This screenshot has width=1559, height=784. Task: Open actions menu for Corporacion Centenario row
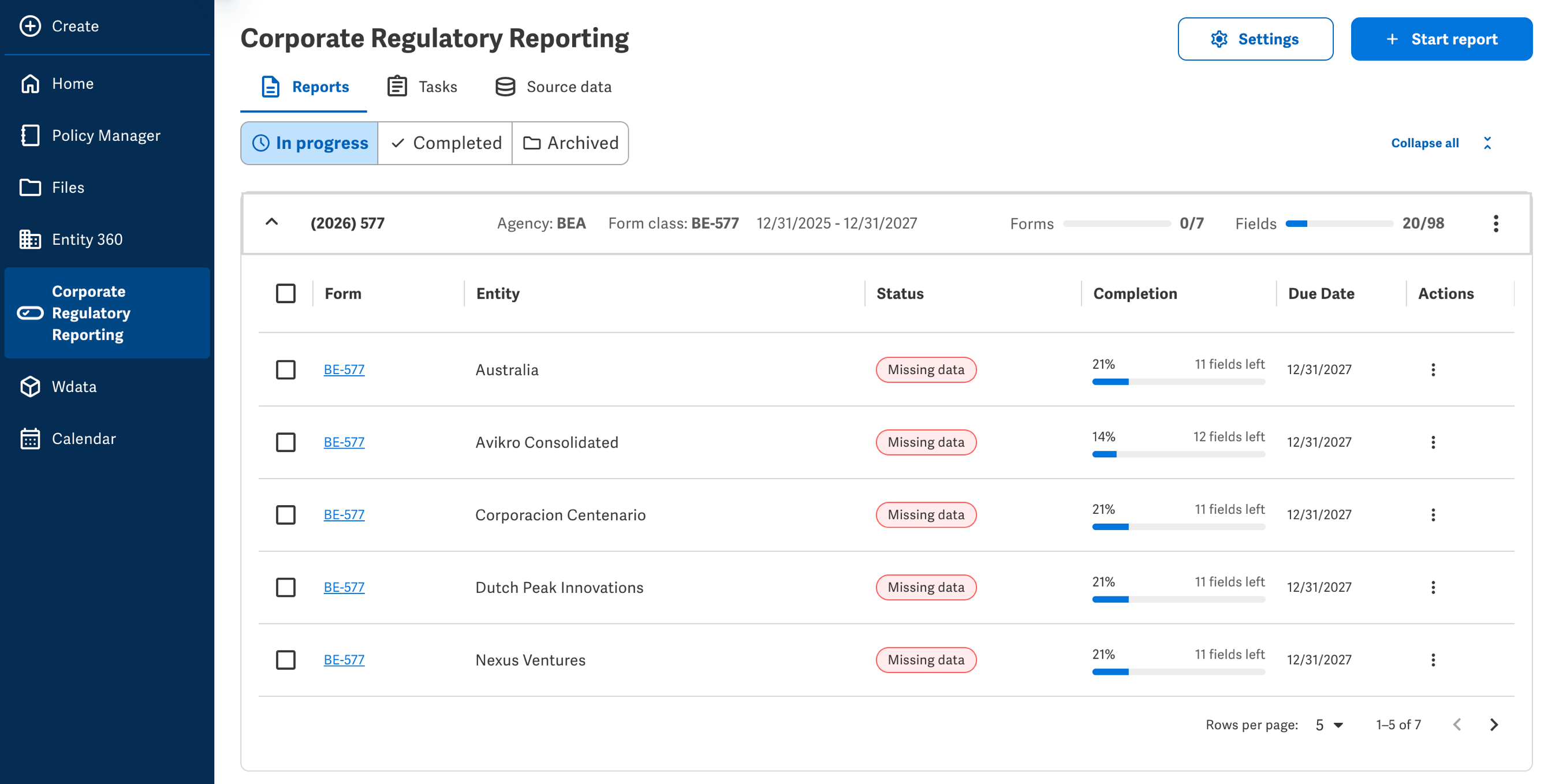pos(1433,515)
